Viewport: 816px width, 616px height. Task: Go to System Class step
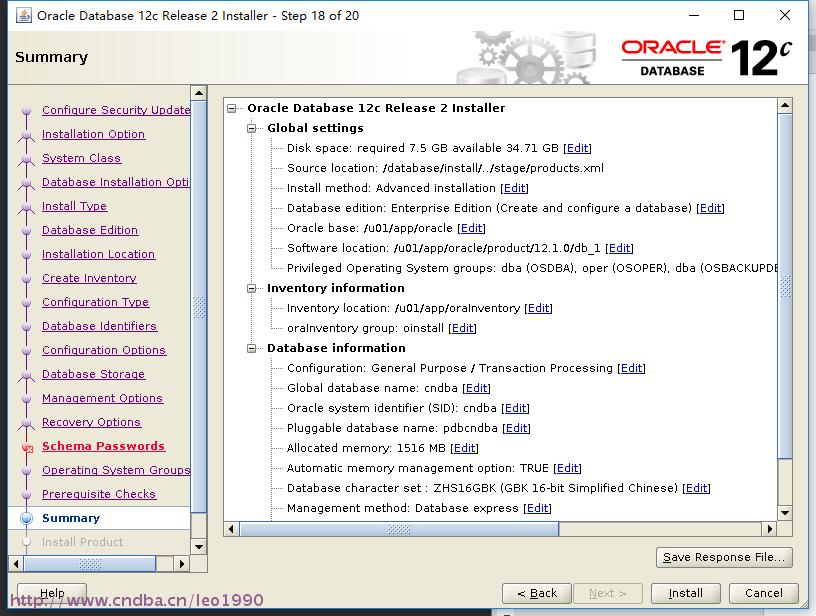coord(82,158)
